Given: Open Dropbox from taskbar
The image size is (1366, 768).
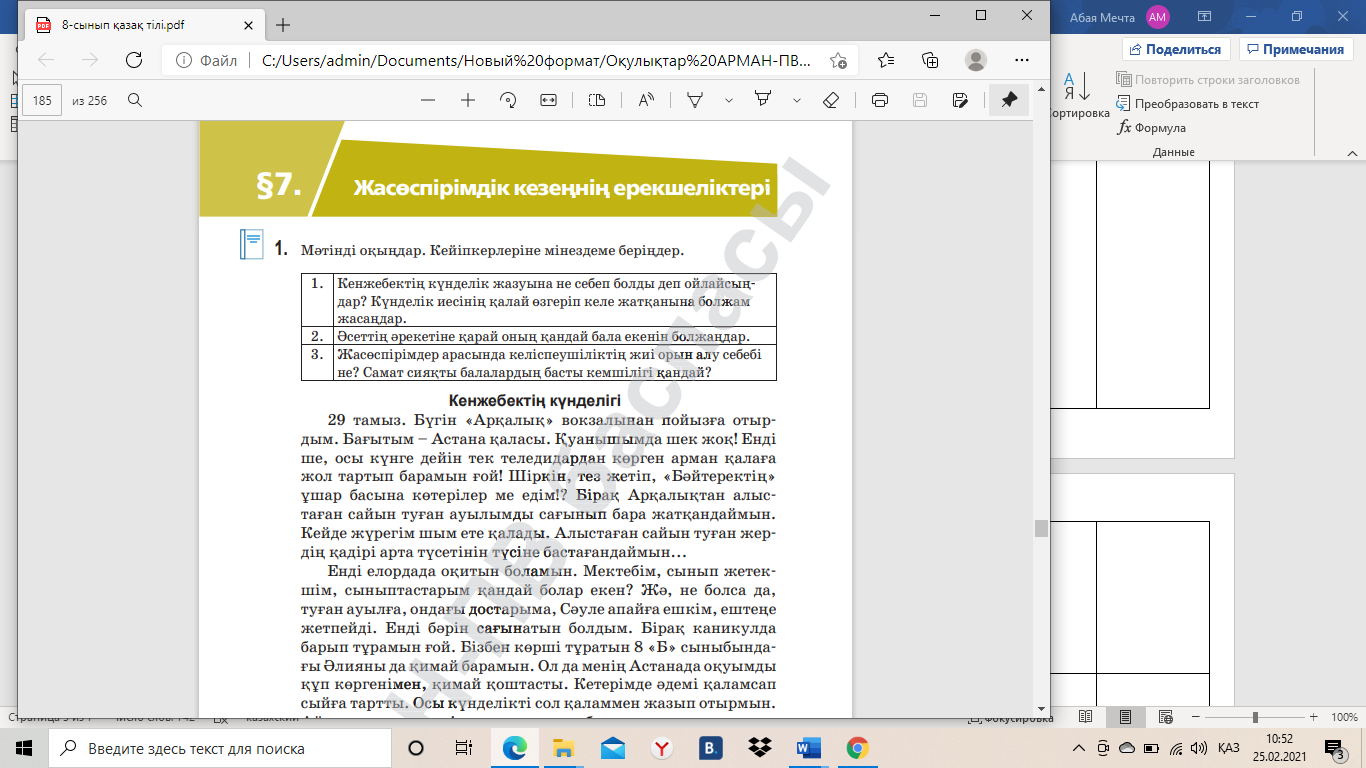Looking at the screenshot, I should [760, 748].
